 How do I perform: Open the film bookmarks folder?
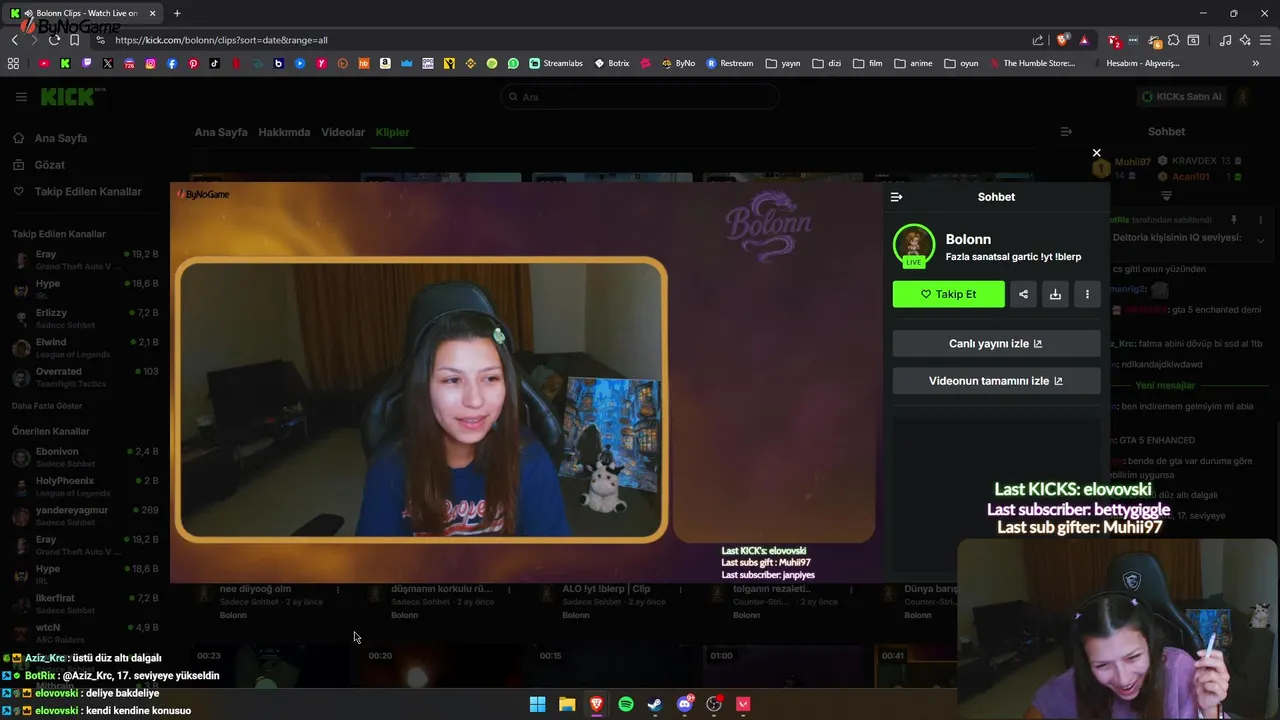tap(868, 63)
